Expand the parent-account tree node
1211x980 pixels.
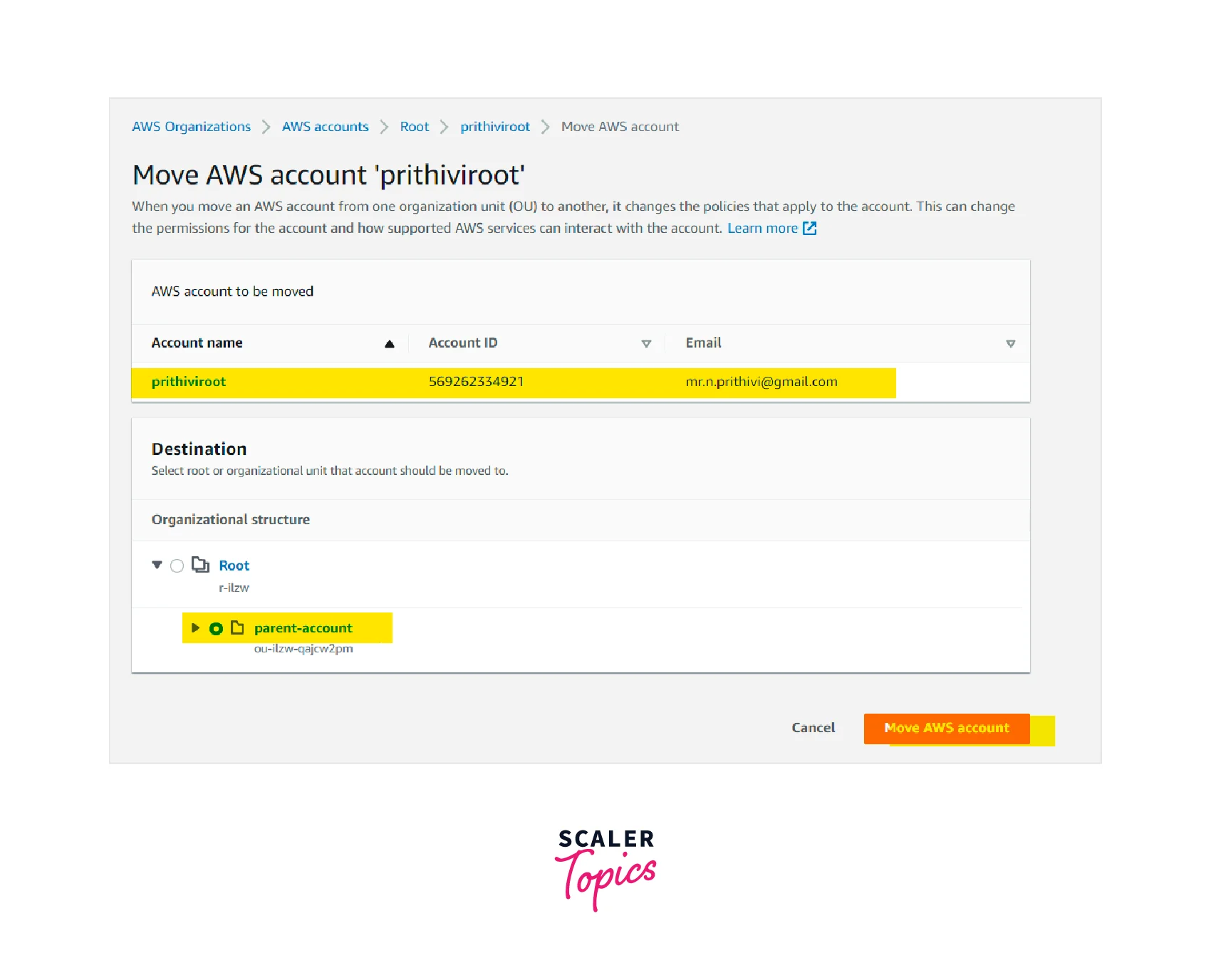195,628
